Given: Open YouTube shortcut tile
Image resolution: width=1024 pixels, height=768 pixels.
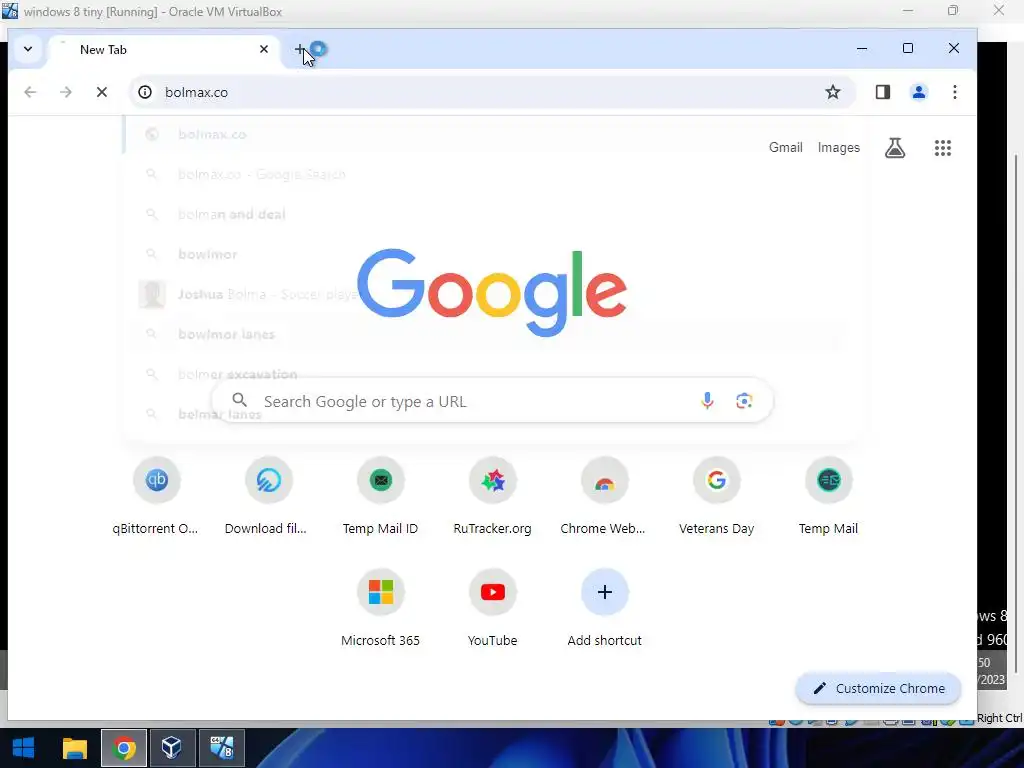Looking at the screenshot, I should pos(492,608).
